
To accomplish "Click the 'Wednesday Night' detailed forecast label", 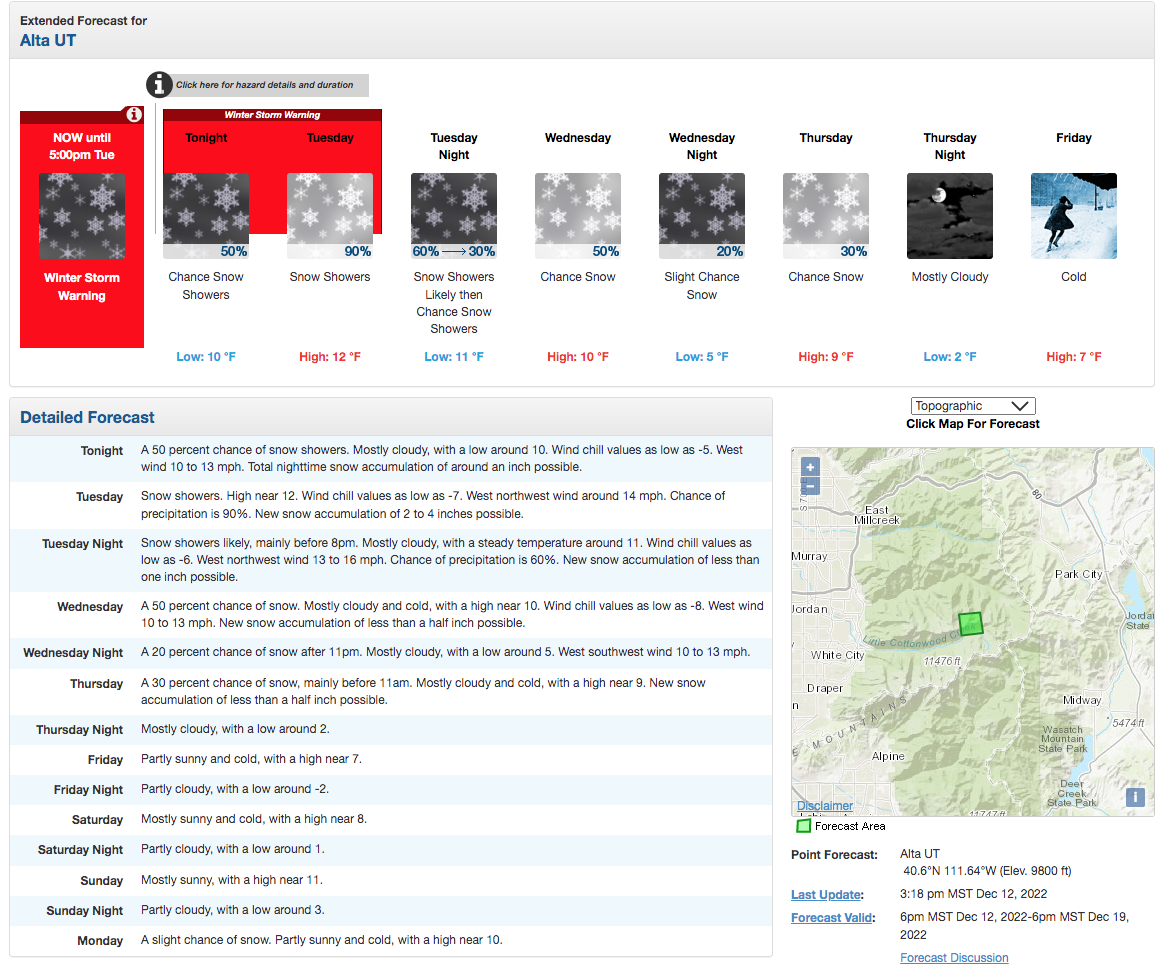I will point(73,652).
